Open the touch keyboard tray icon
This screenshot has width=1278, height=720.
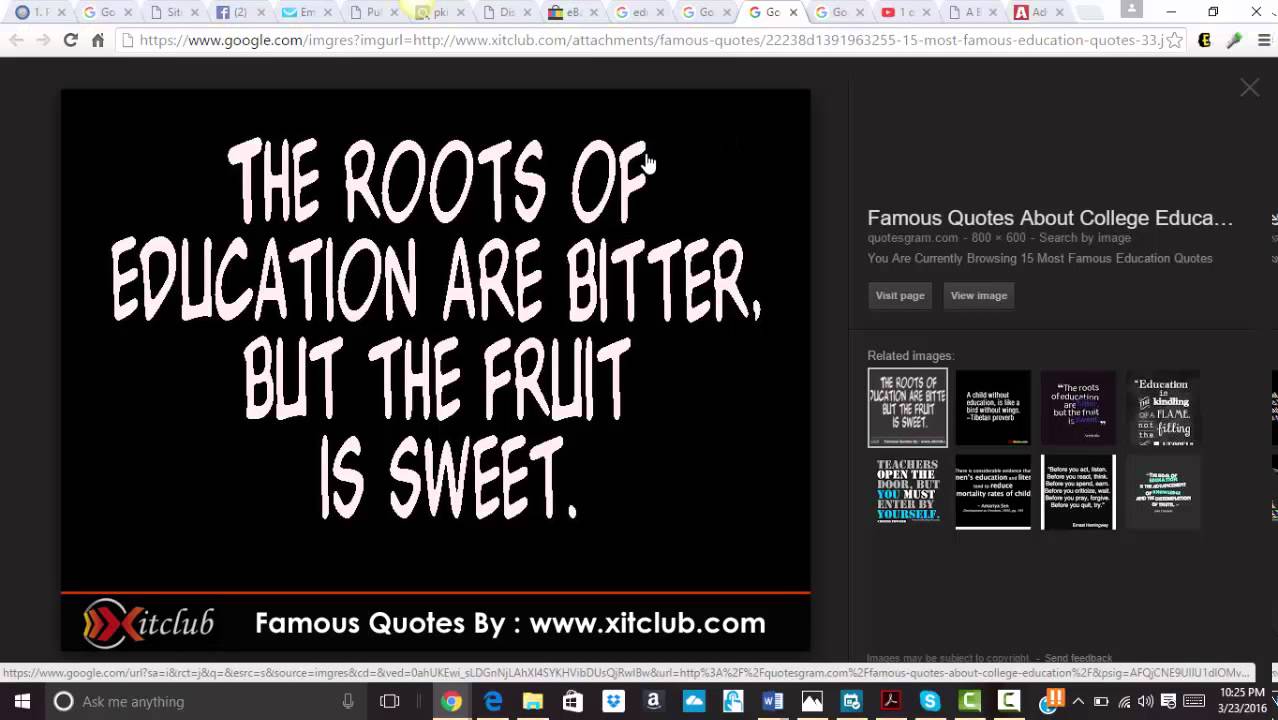point(1193,701)
